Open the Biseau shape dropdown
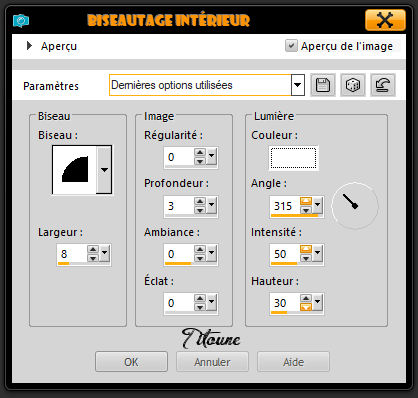This screenshot has height=398, width=418. pyautogui.click(x=104, y=170)
